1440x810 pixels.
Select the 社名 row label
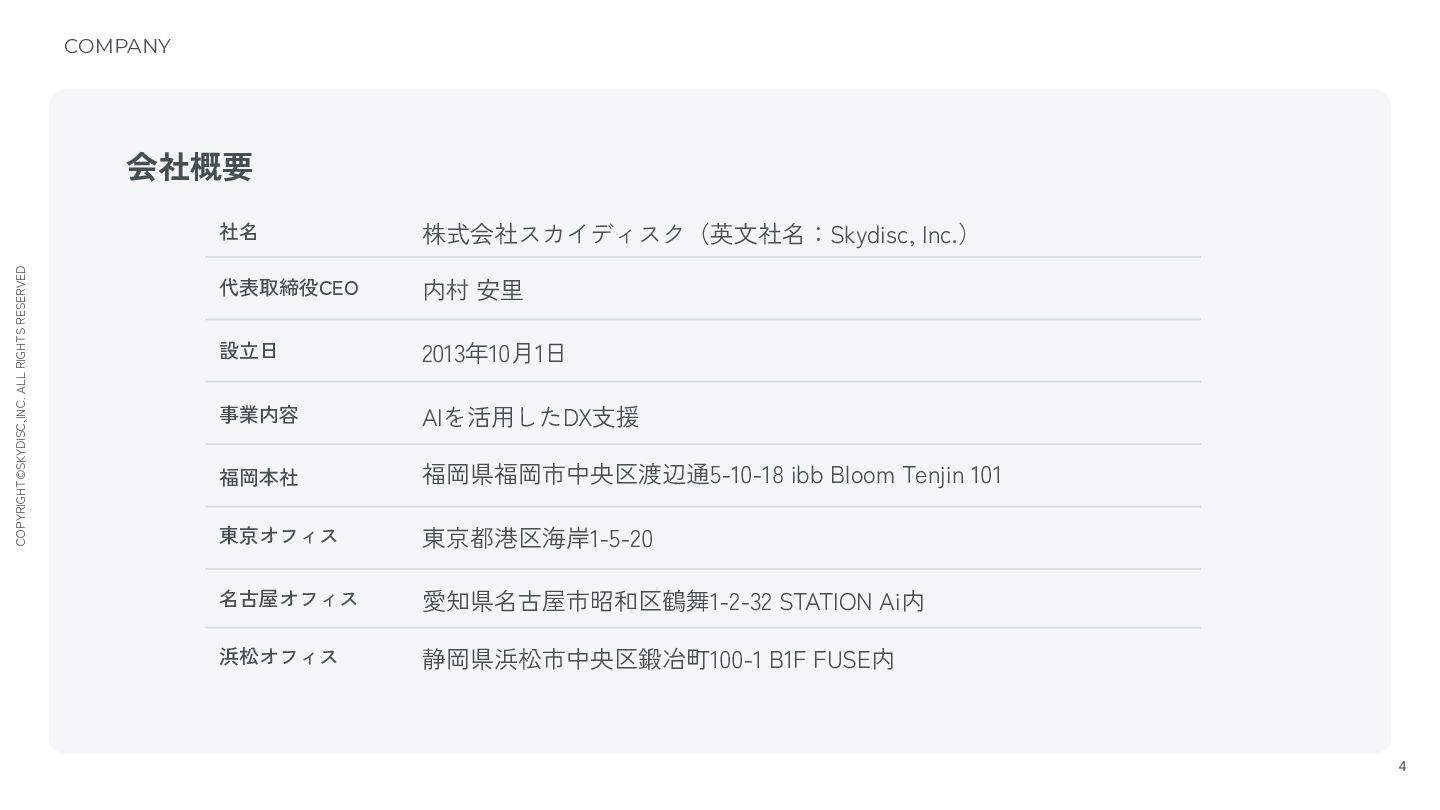[239, 232]
